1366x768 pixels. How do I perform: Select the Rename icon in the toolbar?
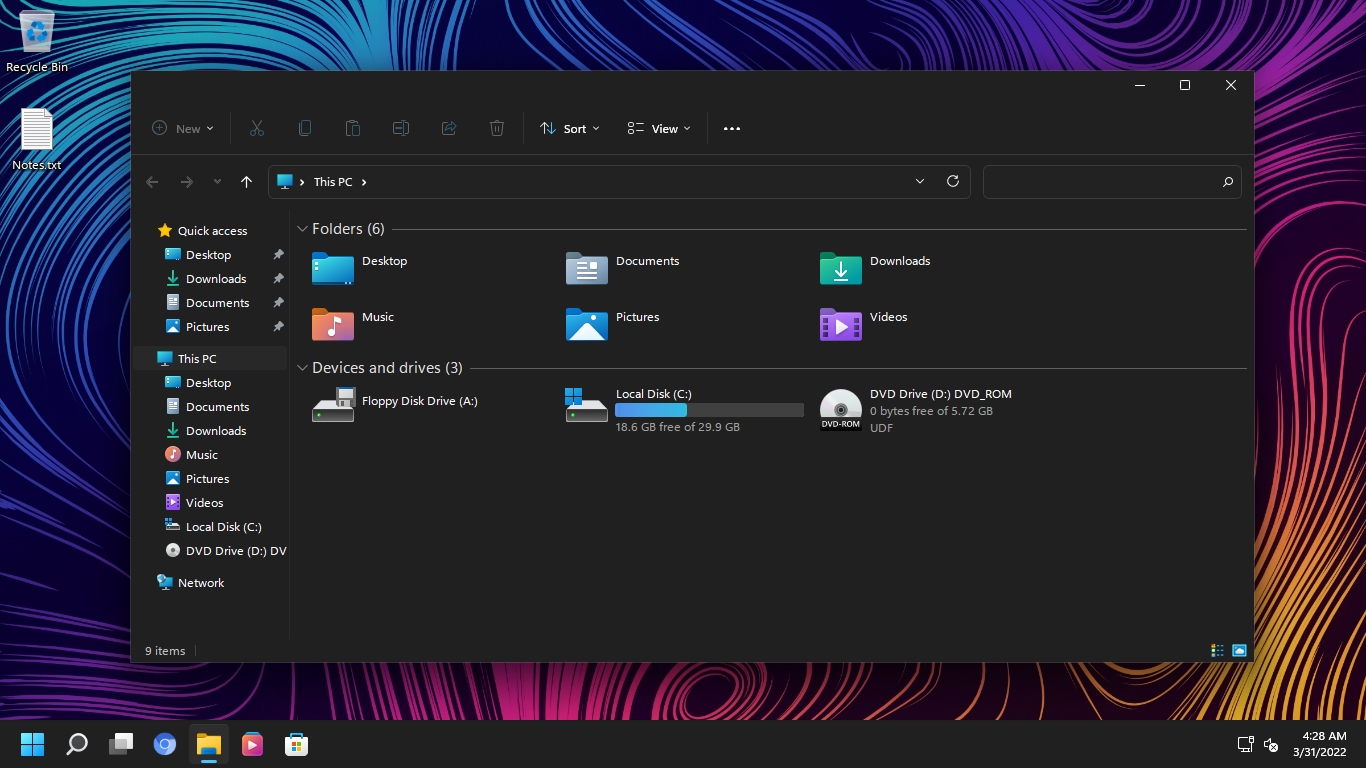[400, 128]
